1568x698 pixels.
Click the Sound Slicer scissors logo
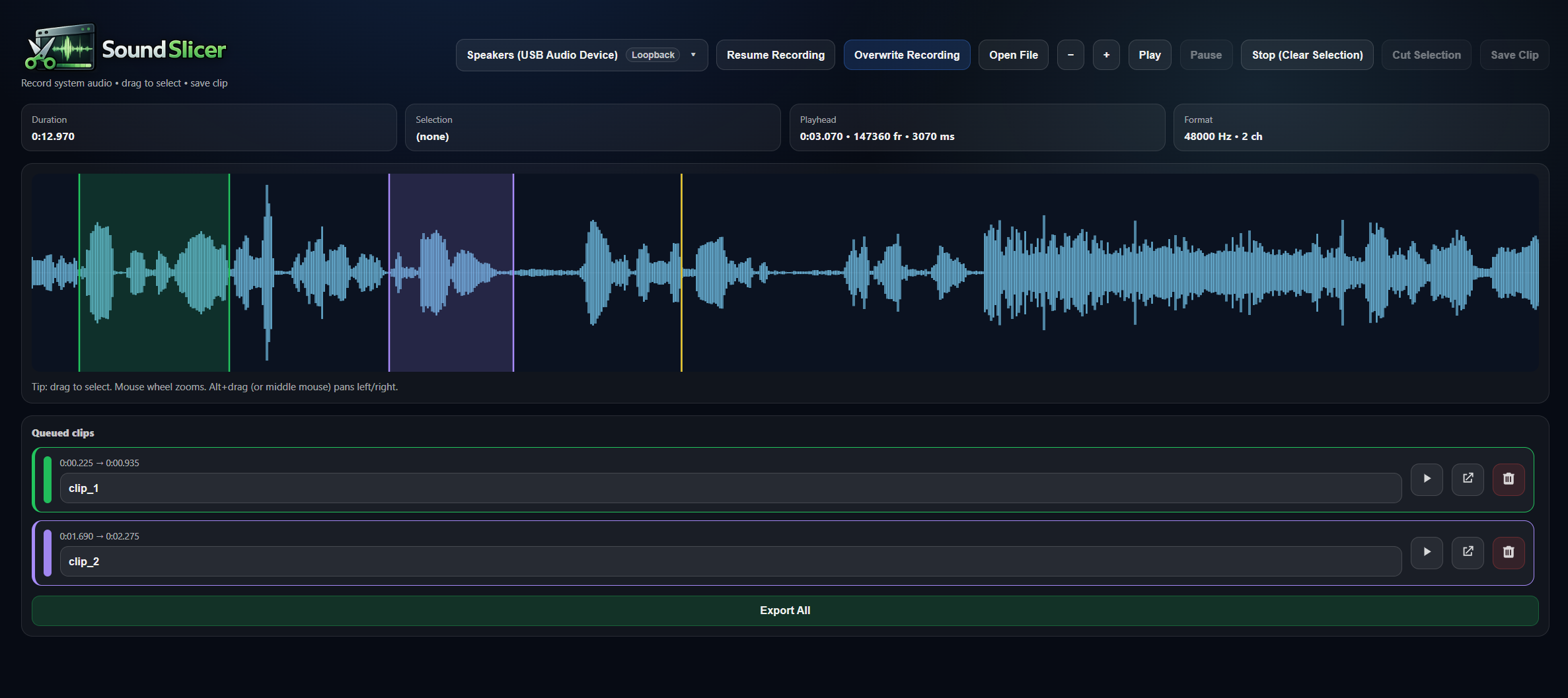tap(61, 48)
